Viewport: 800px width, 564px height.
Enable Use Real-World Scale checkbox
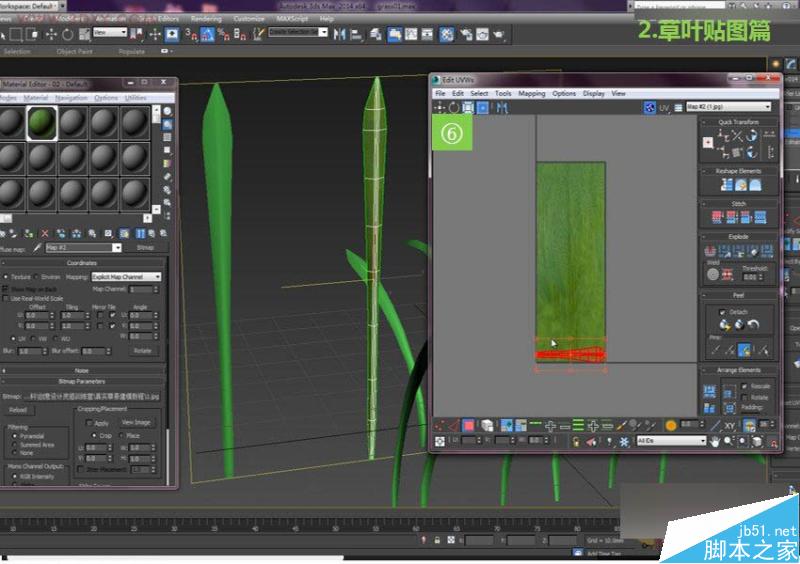(x=6, y=298)
